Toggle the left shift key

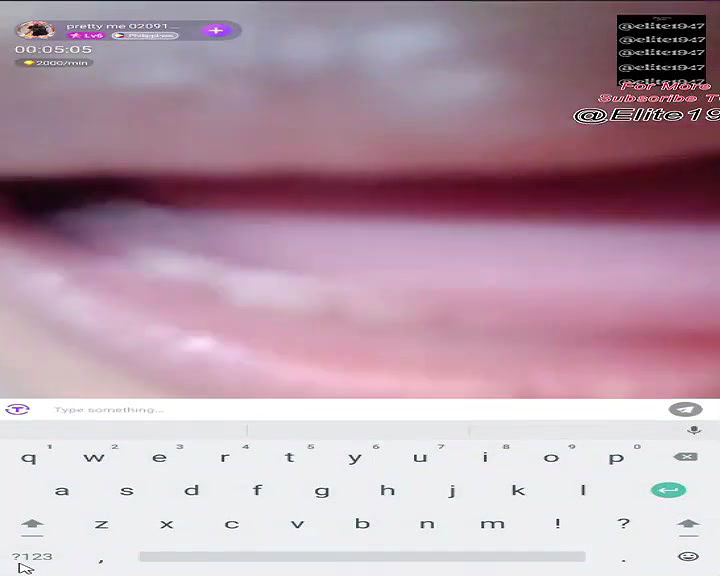click(x=32, y=523)
